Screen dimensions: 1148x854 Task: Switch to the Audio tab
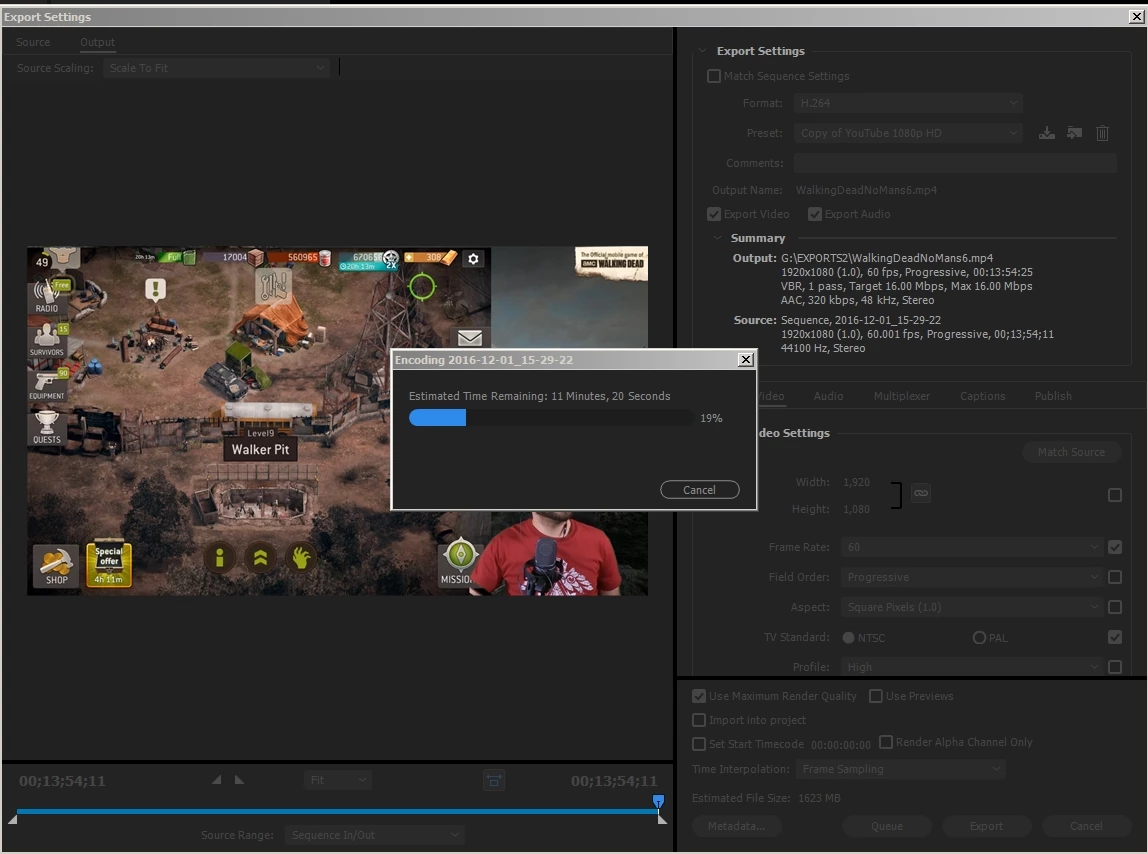(x=829, y=396)
